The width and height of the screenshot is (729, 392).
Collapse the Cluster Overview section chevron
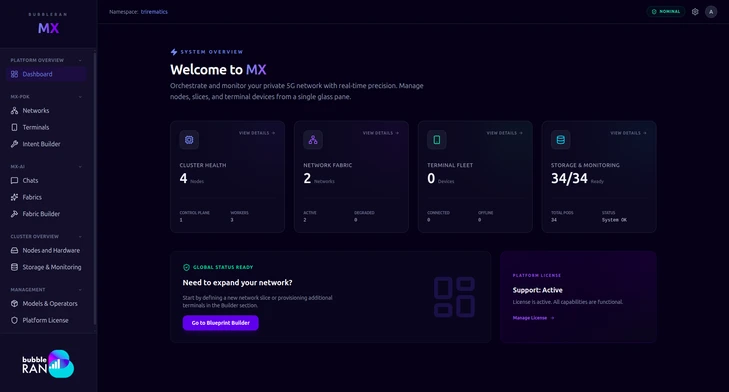[80, 237]
